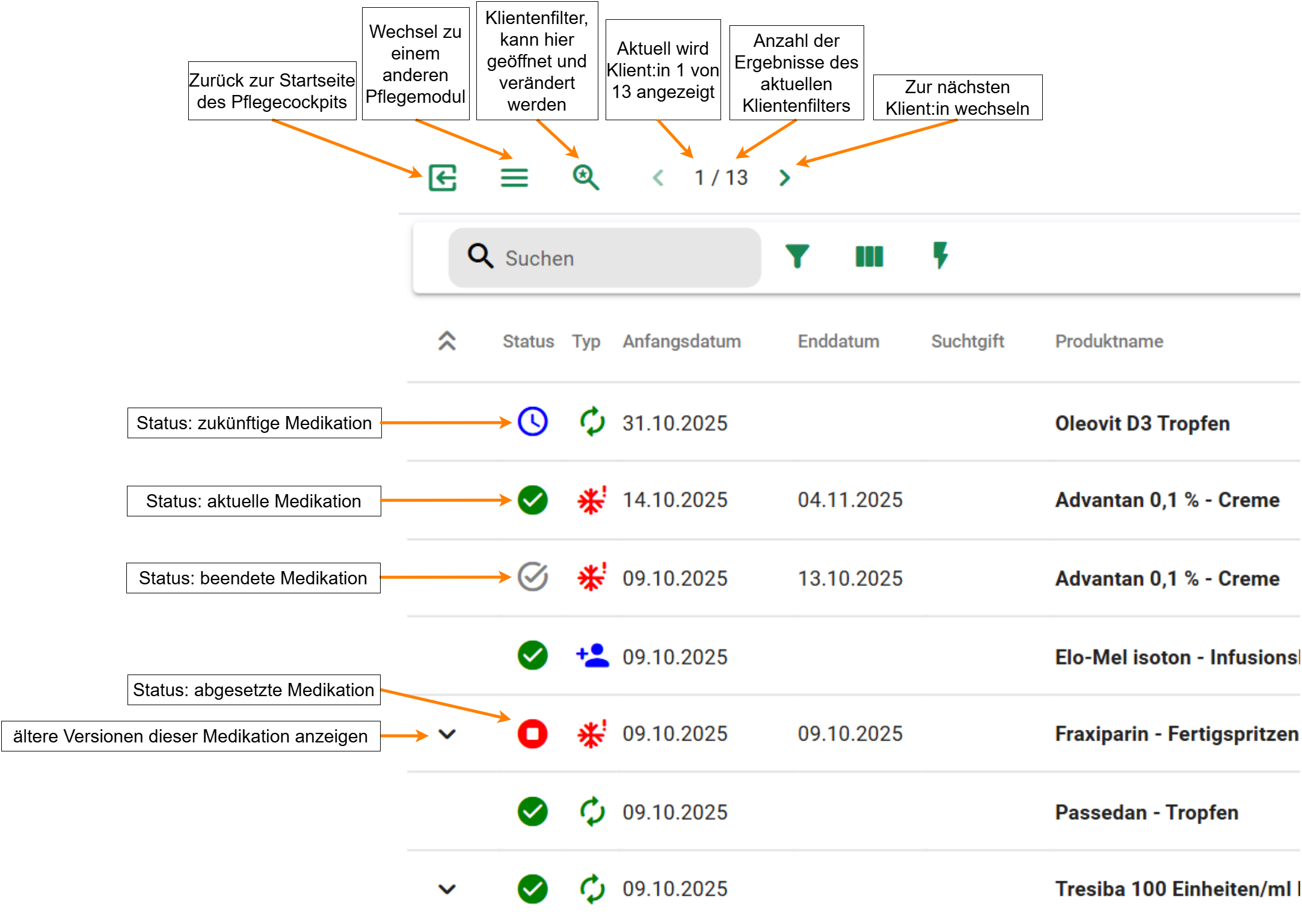Click the lightning bolt actions icon
The width and height of the screenshot is (1302, 924).
tap(941, 255)
